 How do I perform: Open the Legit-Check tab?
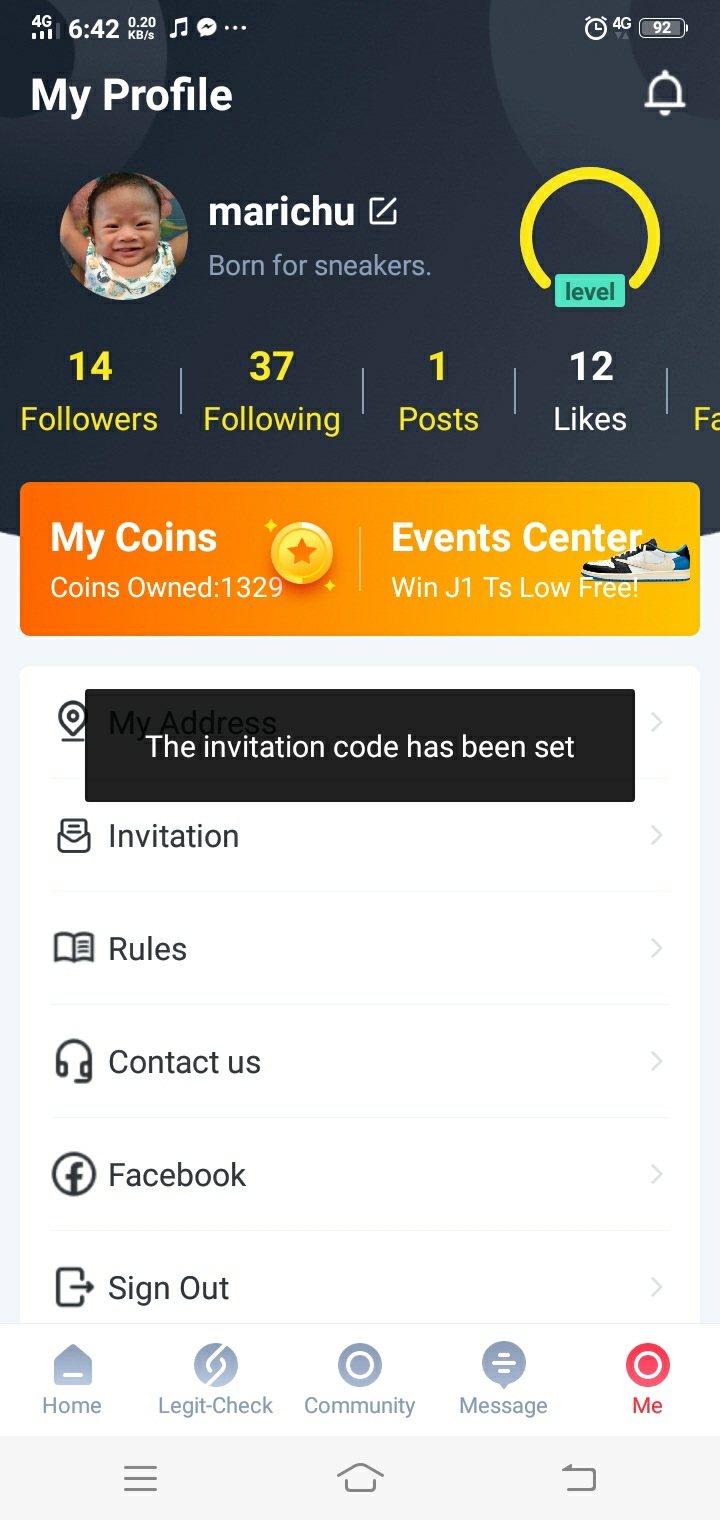coord(215,1378)
